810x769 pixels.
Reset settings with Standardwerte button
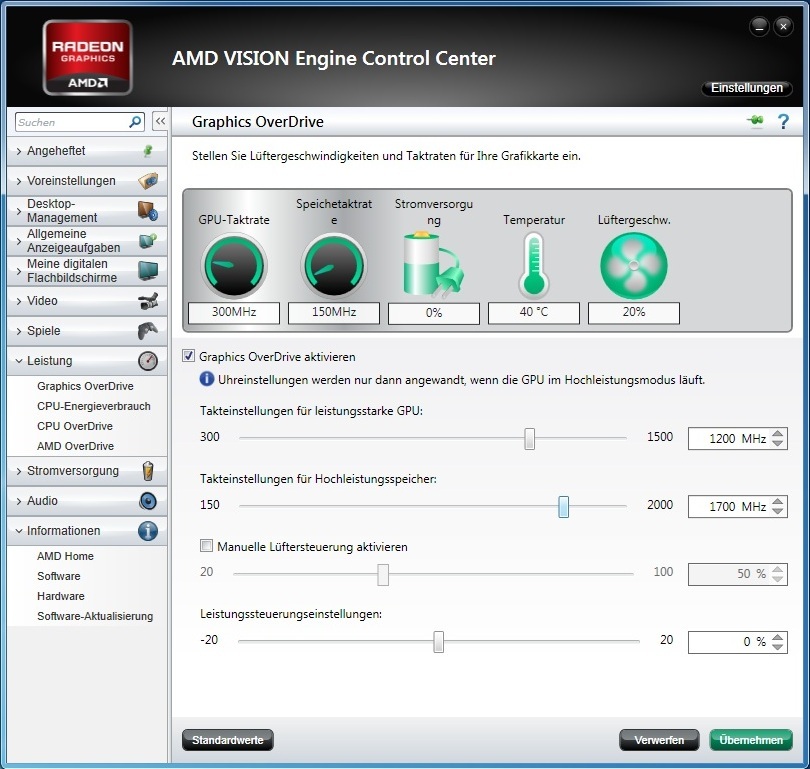(x=228, y=740)
